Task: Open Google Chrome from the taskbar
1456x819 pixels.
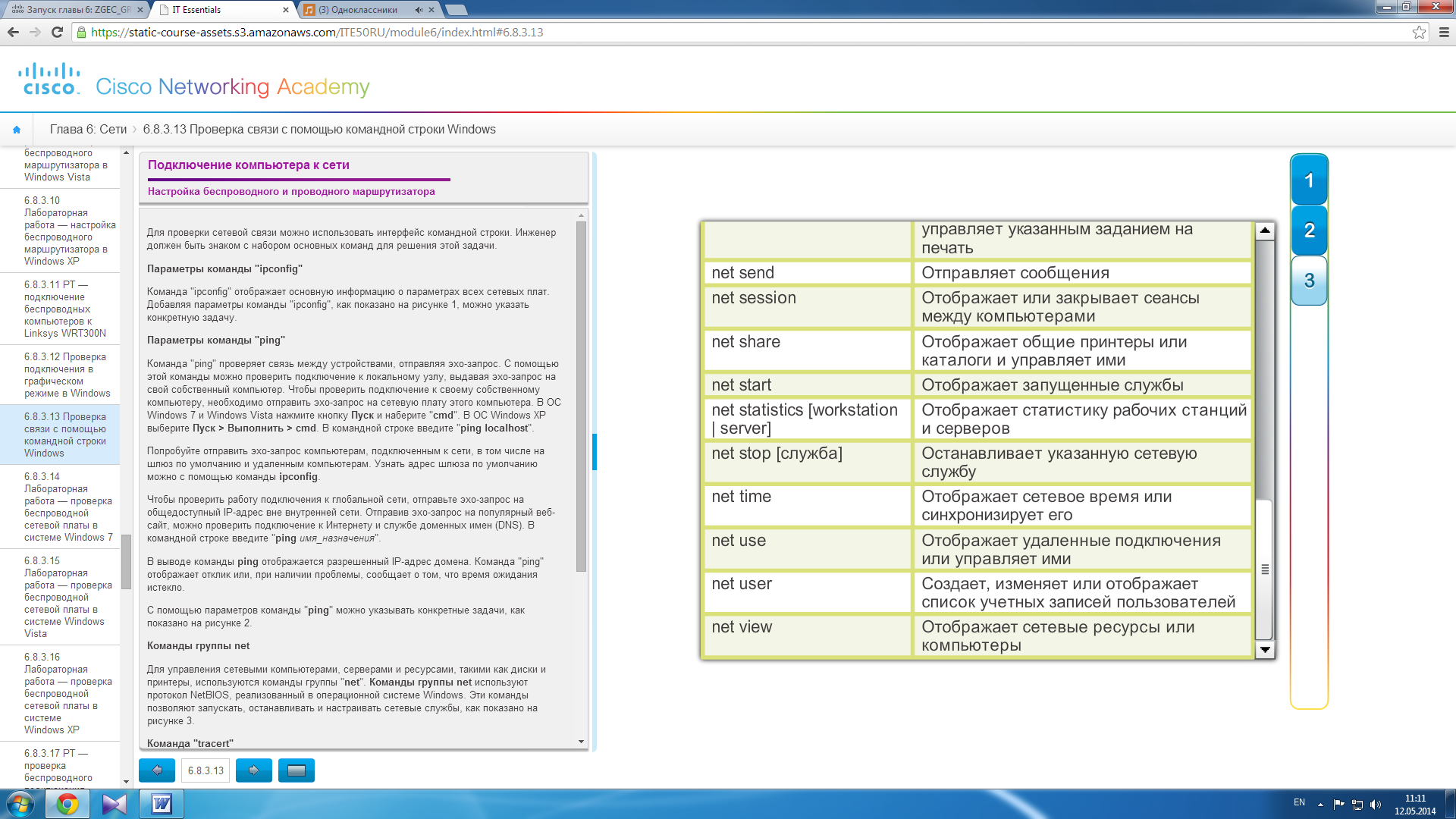Action: (x=67, y=804)
